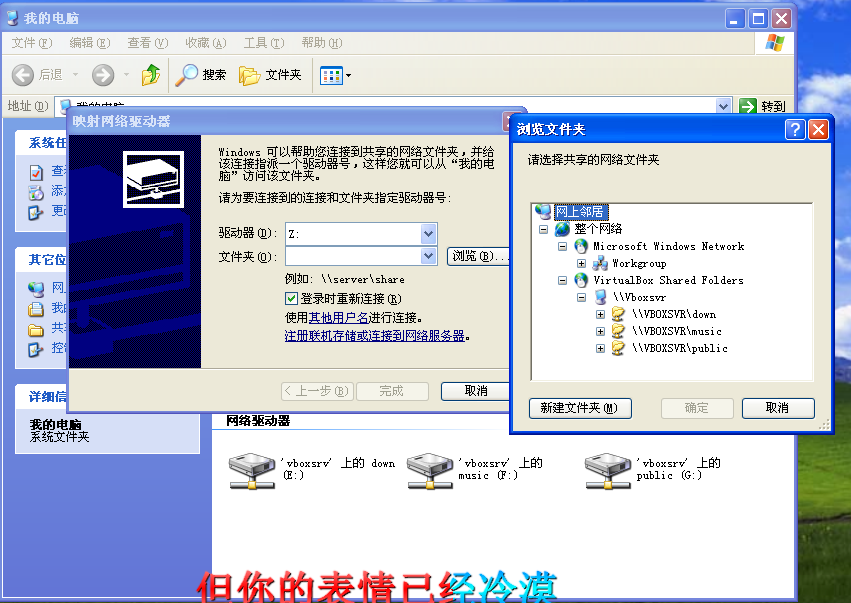851x603 pixels.
Task: Select network drive public (G:) icon
Action: pyautogui.click(x=608, y=471)
